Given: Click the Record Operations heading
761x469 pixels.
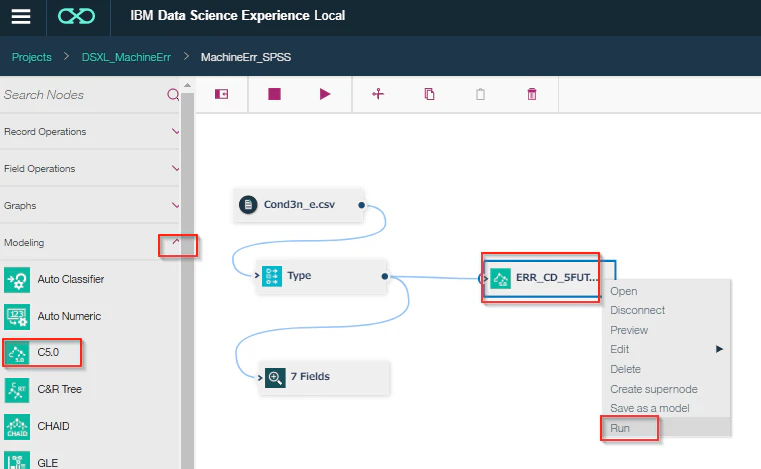Looking at the screenshot, I should click(45, 132).
